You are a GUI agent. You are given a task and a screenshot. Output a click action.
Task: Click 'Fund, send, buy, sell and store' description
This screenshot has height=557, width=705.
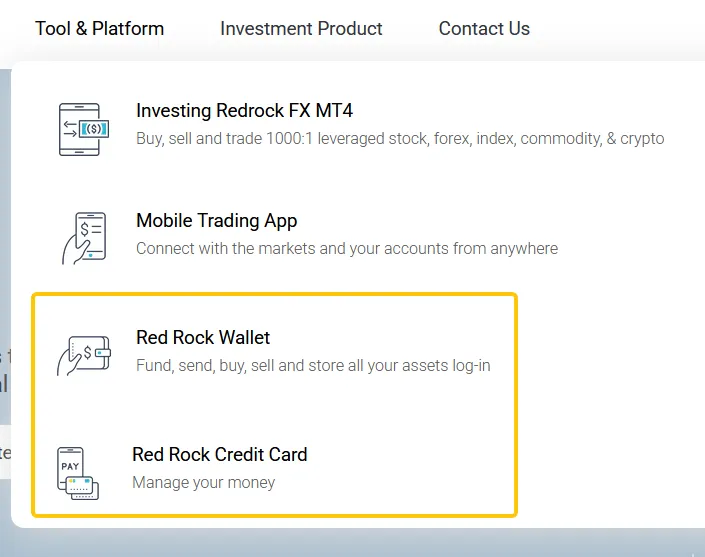point(313,365)
